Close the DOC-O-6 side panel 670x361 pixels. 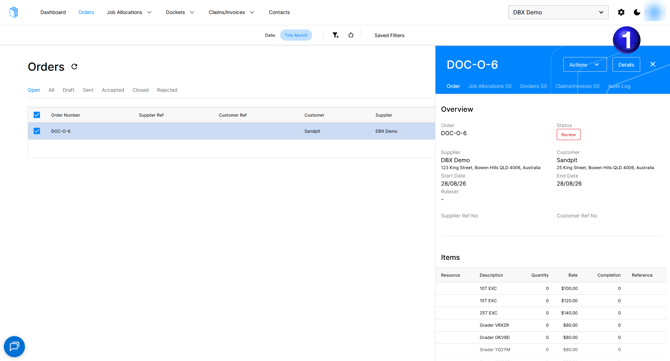click(x=652, y=64)
